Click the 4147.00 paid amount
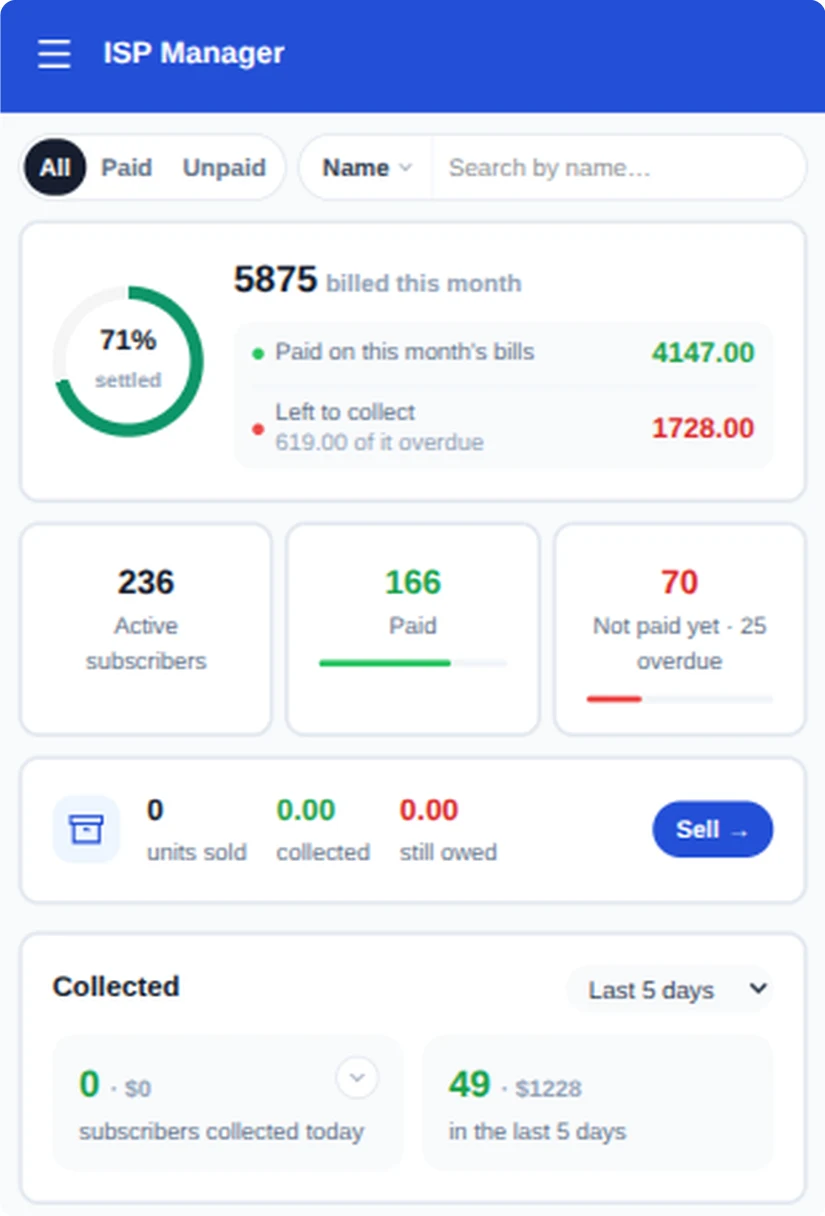 [x=703, y=352]
